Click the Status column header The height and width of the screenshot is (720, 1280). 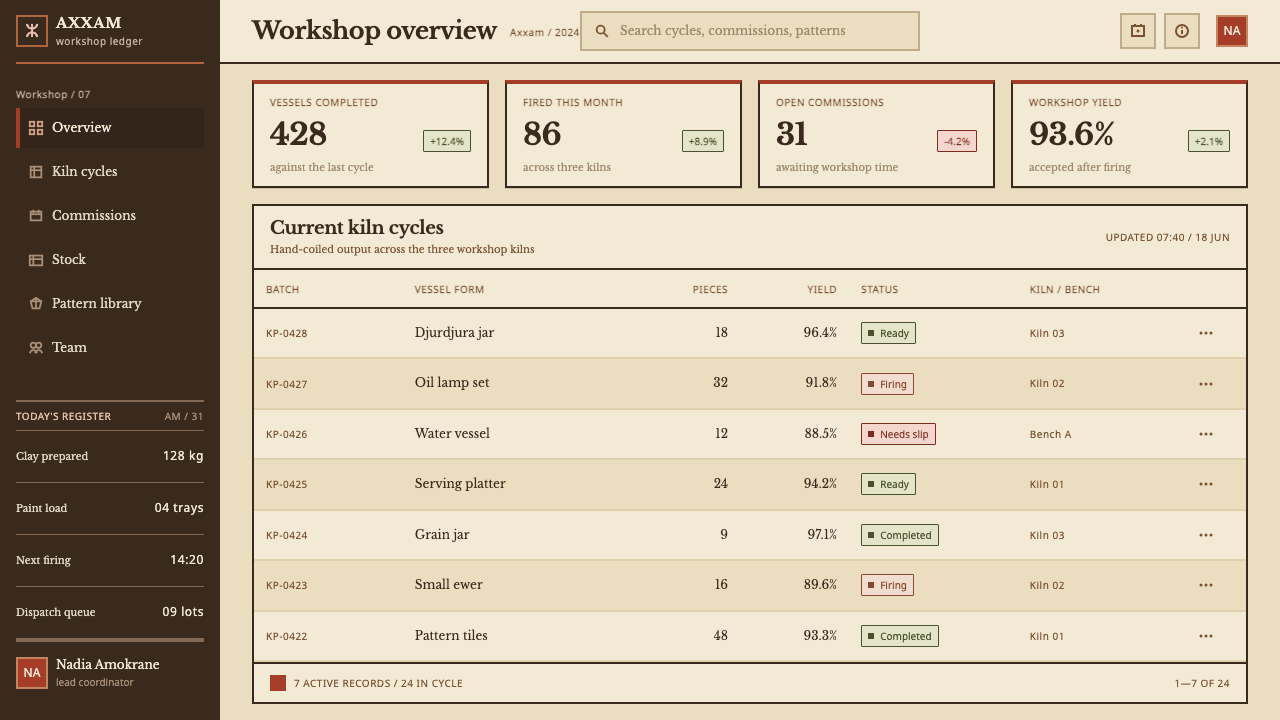[879, 290]
